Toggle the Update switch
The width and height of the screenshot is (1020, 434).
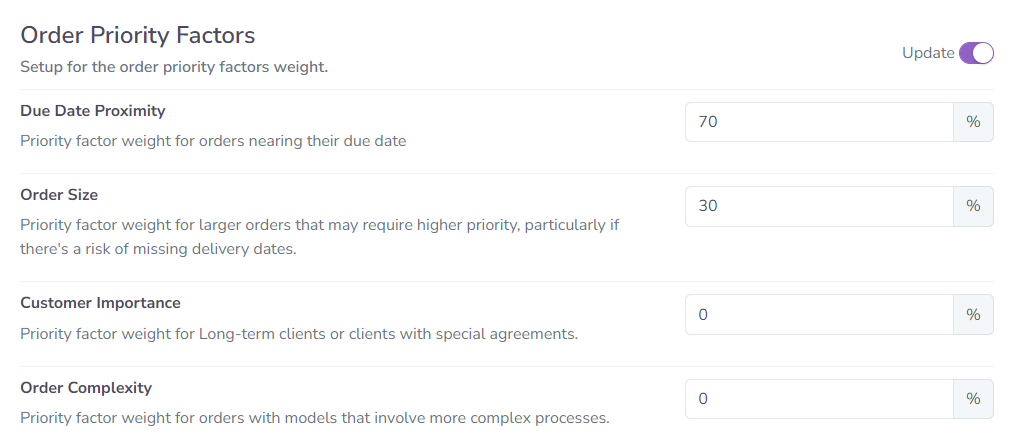click(976, 53)
